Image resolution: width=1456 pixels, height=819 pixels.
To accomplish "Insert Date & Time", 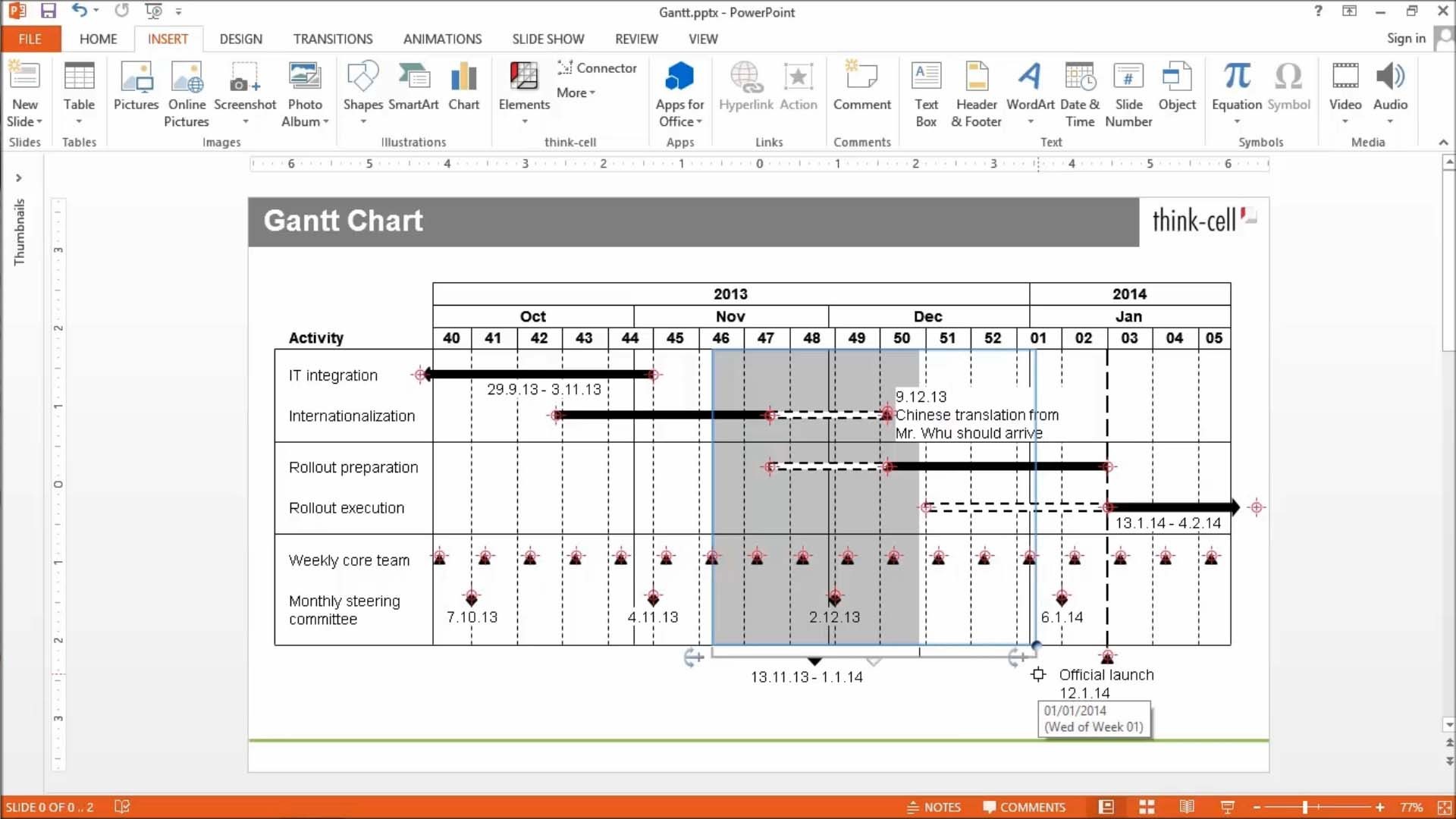I will (x=1080, y=93).
